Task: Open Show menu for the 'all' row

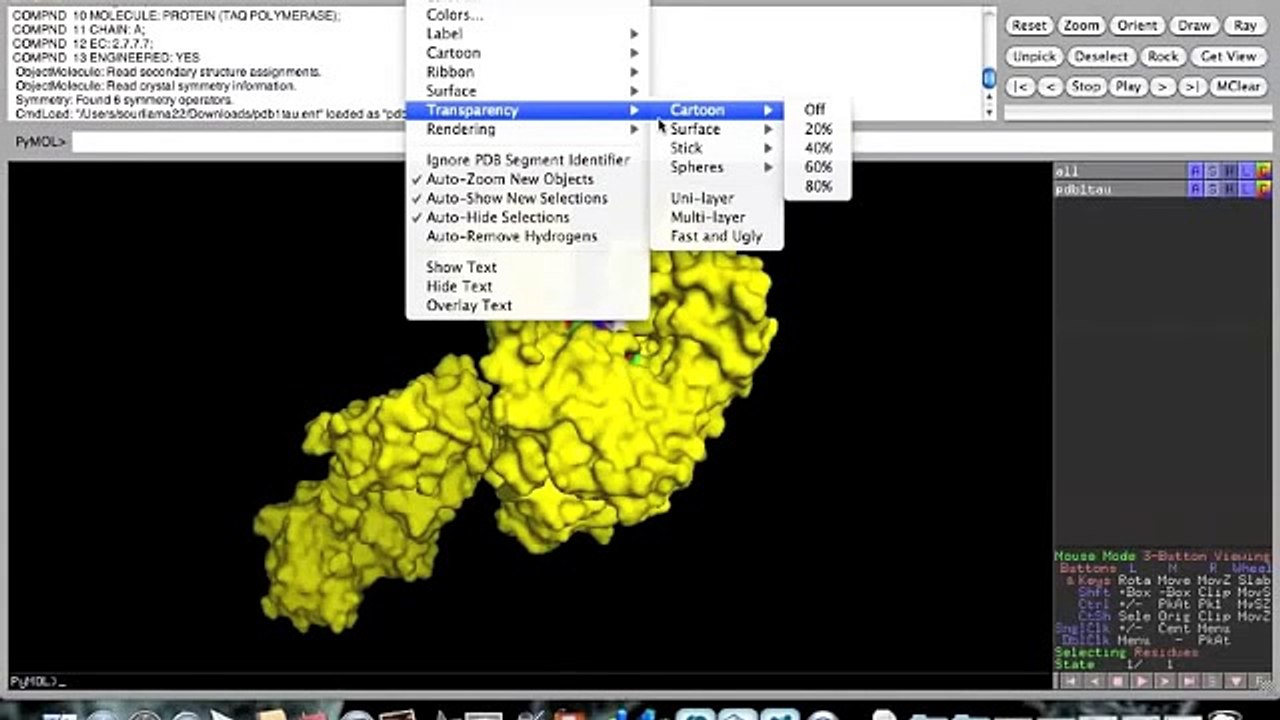Action: point(1212,172)
